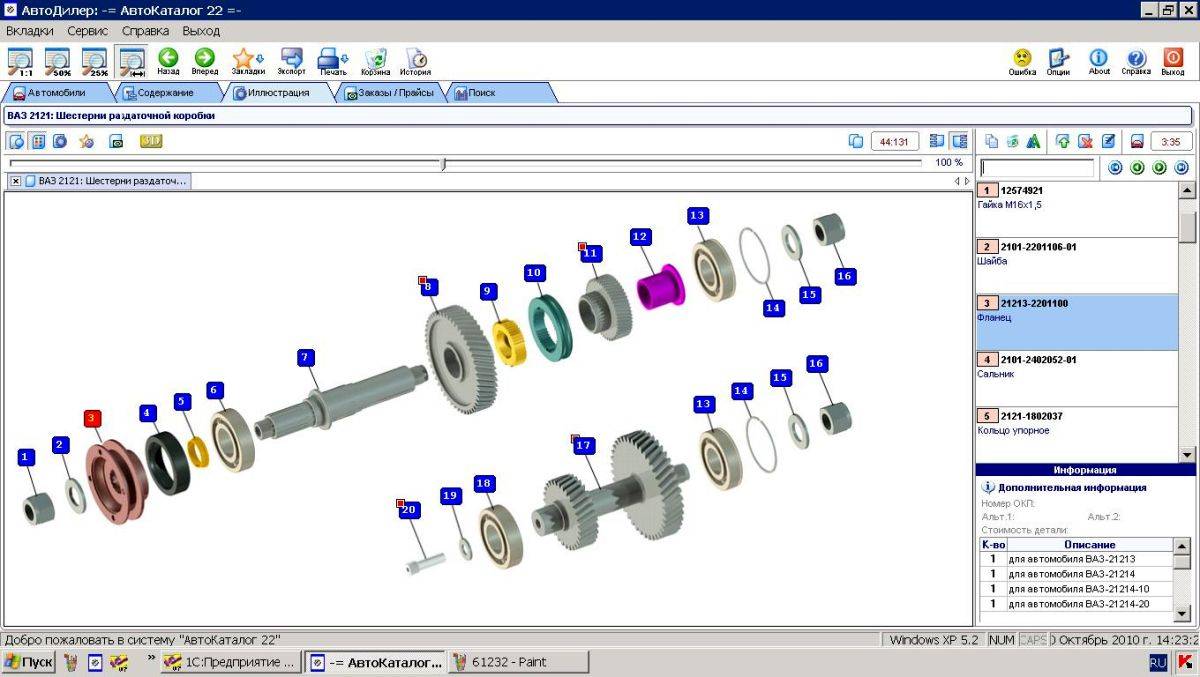Switch to the Заказы / Прайсы tab
The height and width of the screenshot is (677, 1200).
coord(390,93)
